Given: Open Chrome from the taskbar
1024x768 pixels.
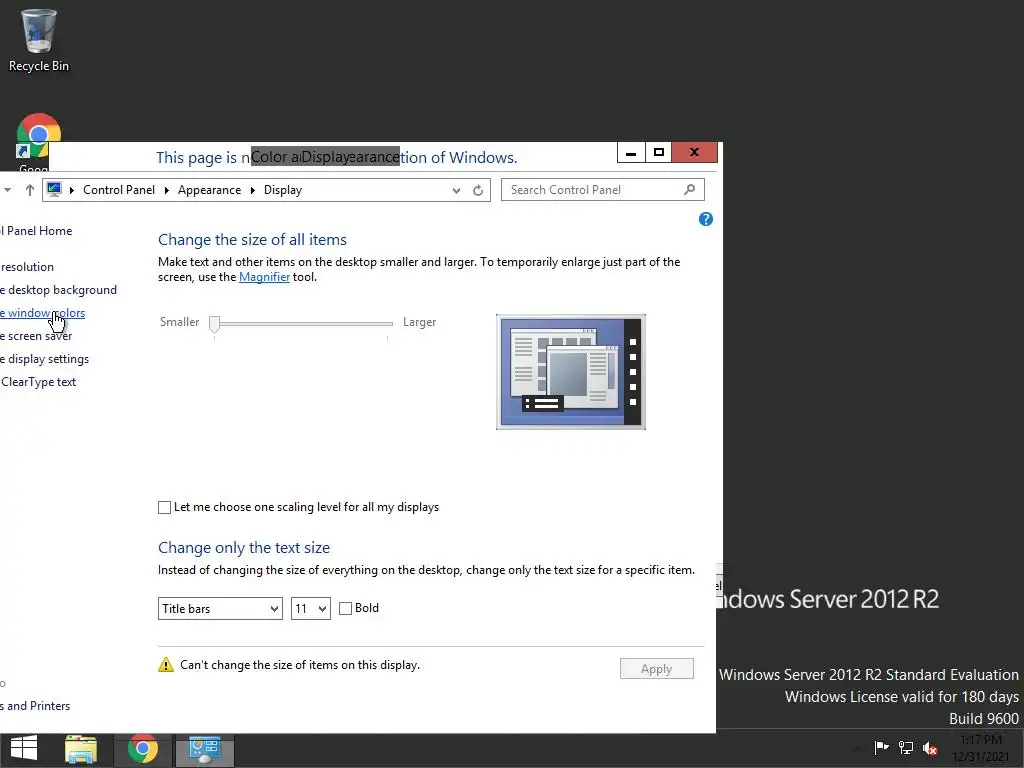Looking at the screenshot, I should (x=143, y=749).
